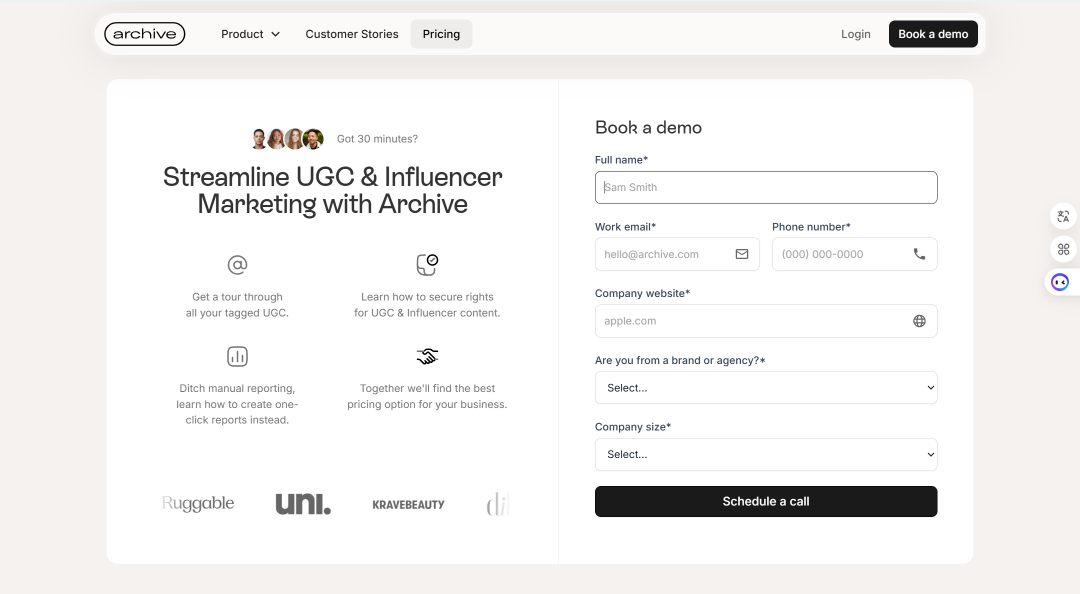Click "Together we'll find the best pricing" text
Screen dimensions: 1080x594
[x=427, y=396]
